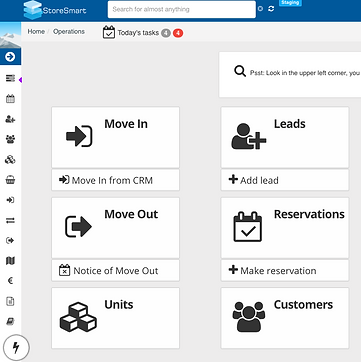Click the red tasks count badge
Screen dimensions: 361x362
(178, 33)
